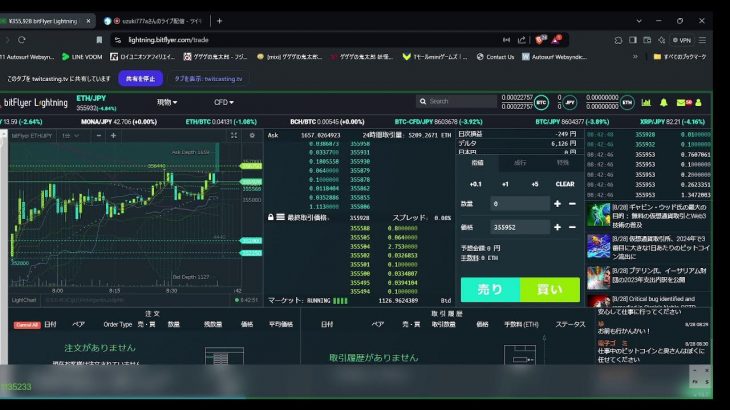Open the tab search chevron in title bar
Viewport: 730px width, 410px height.
click(x=639, y=21)
